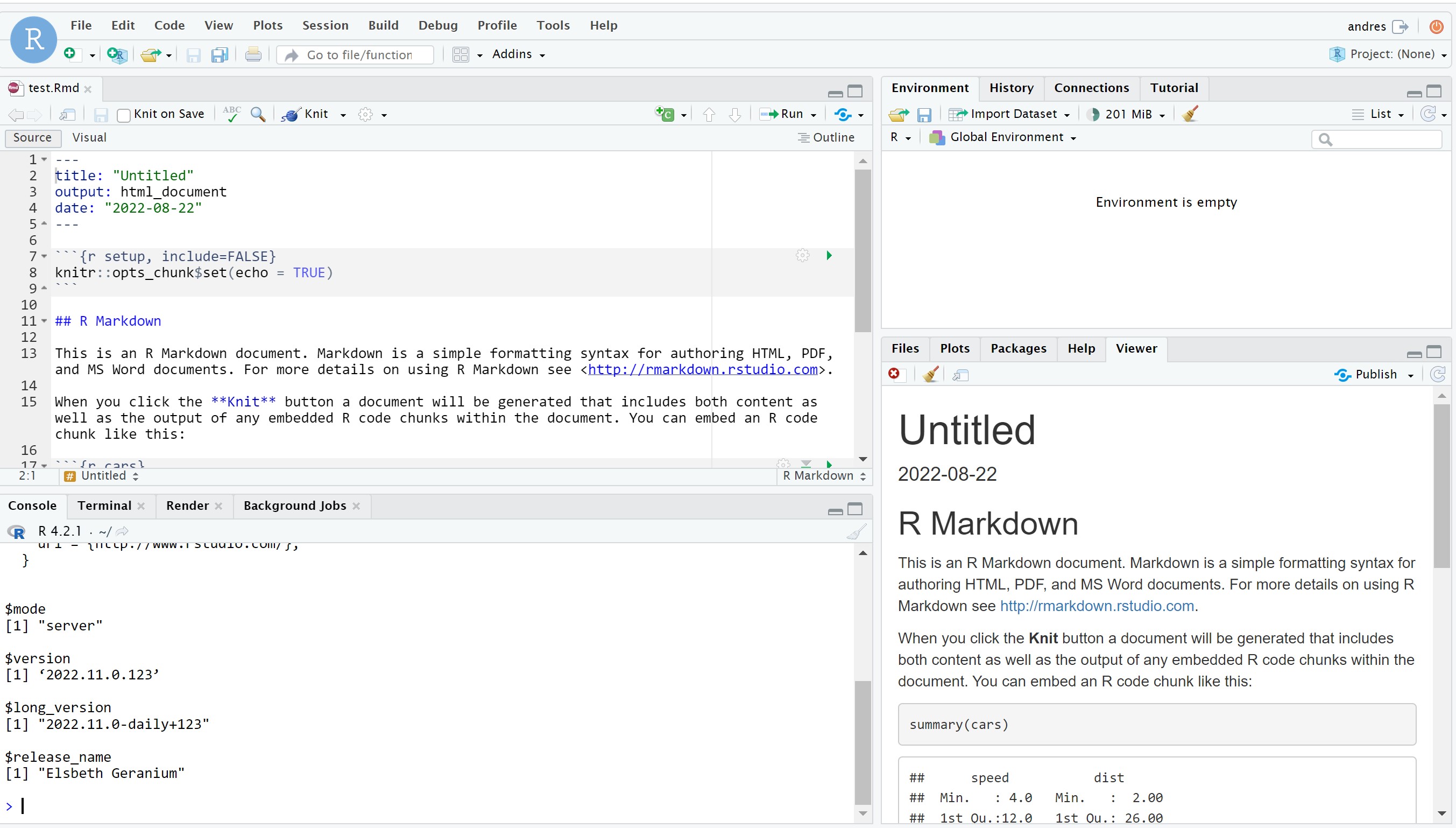Switch editor to Source mode
The width and height of the screenshot is (1456, 828).
[x=32, y=138]
